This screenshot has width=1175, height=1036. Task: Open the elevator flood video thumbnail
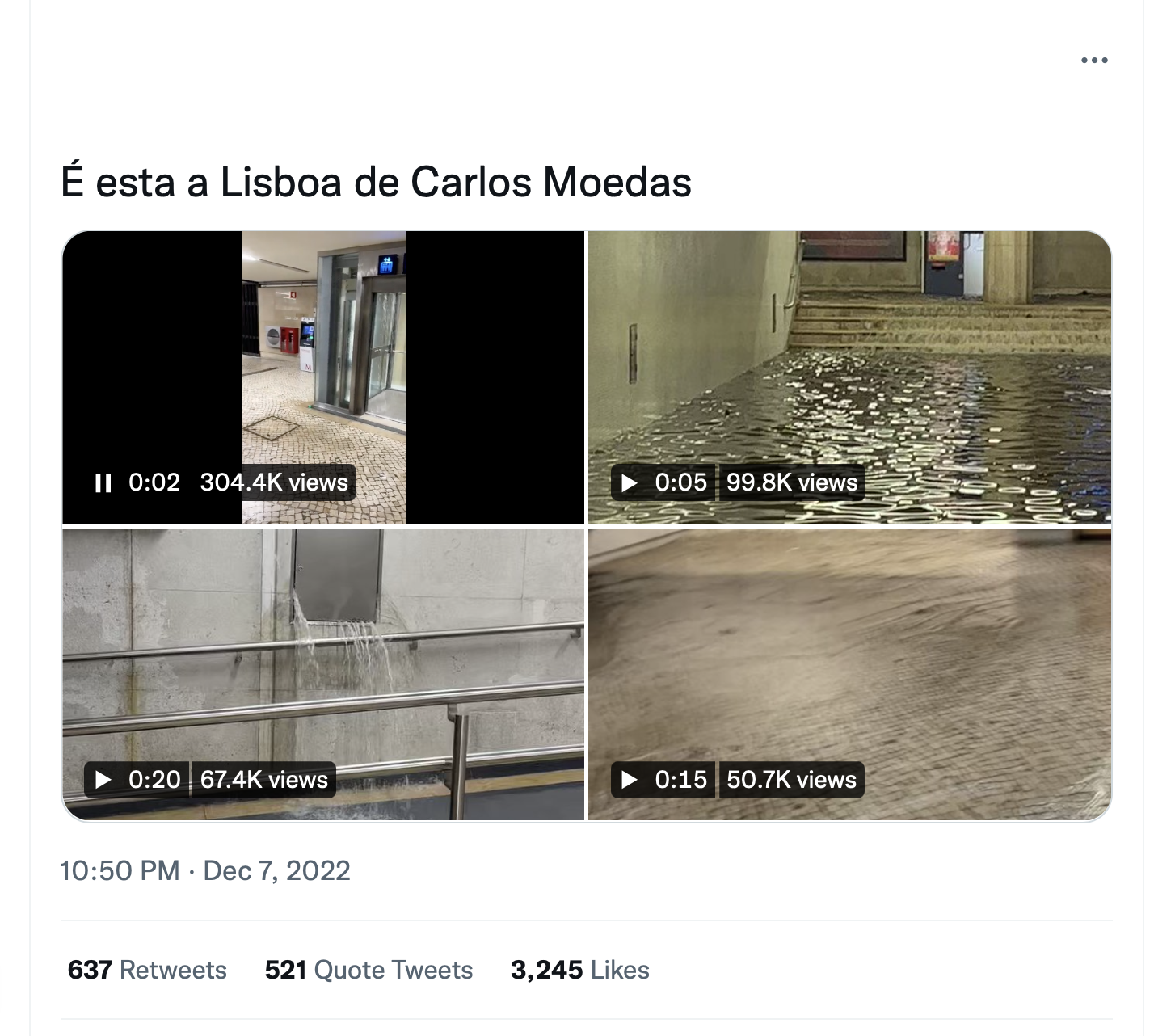[x=323, y=377]
